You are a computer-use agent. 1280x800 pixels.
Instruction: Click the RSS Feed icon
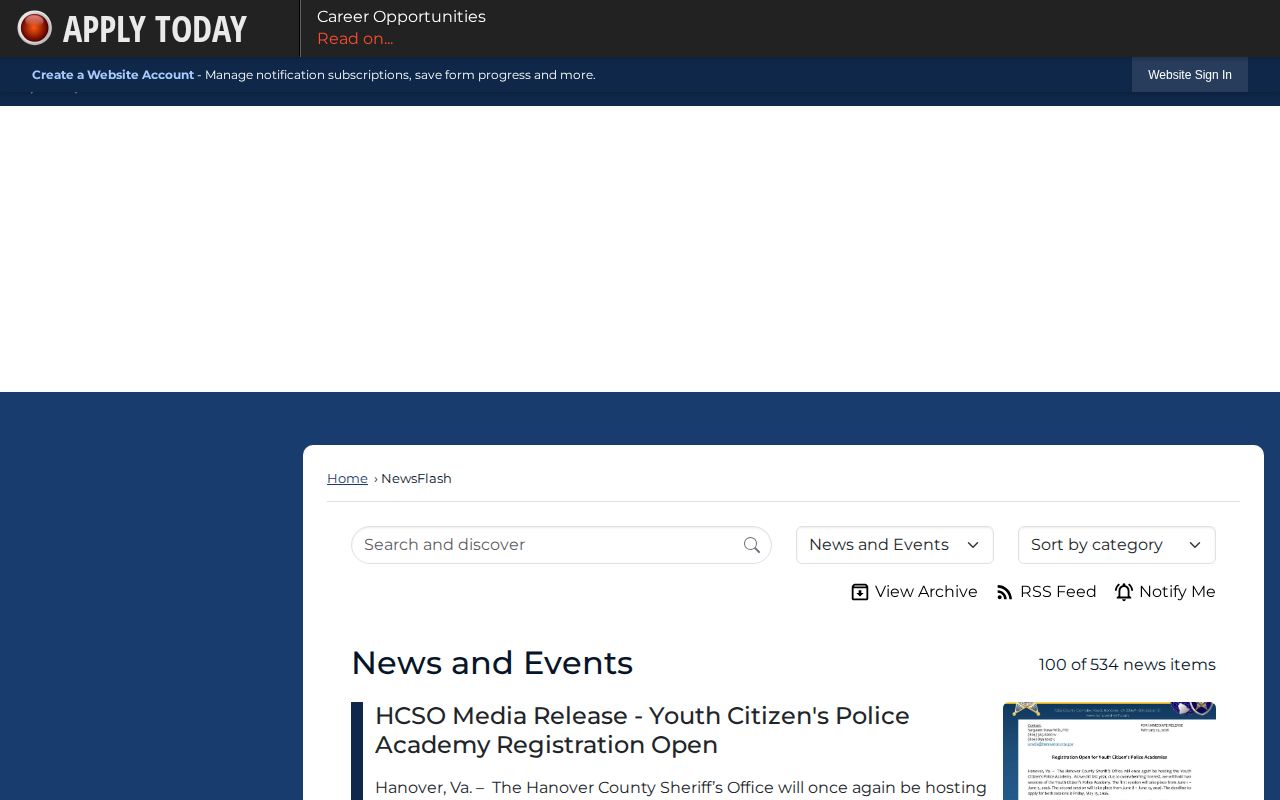(1005, 592)
